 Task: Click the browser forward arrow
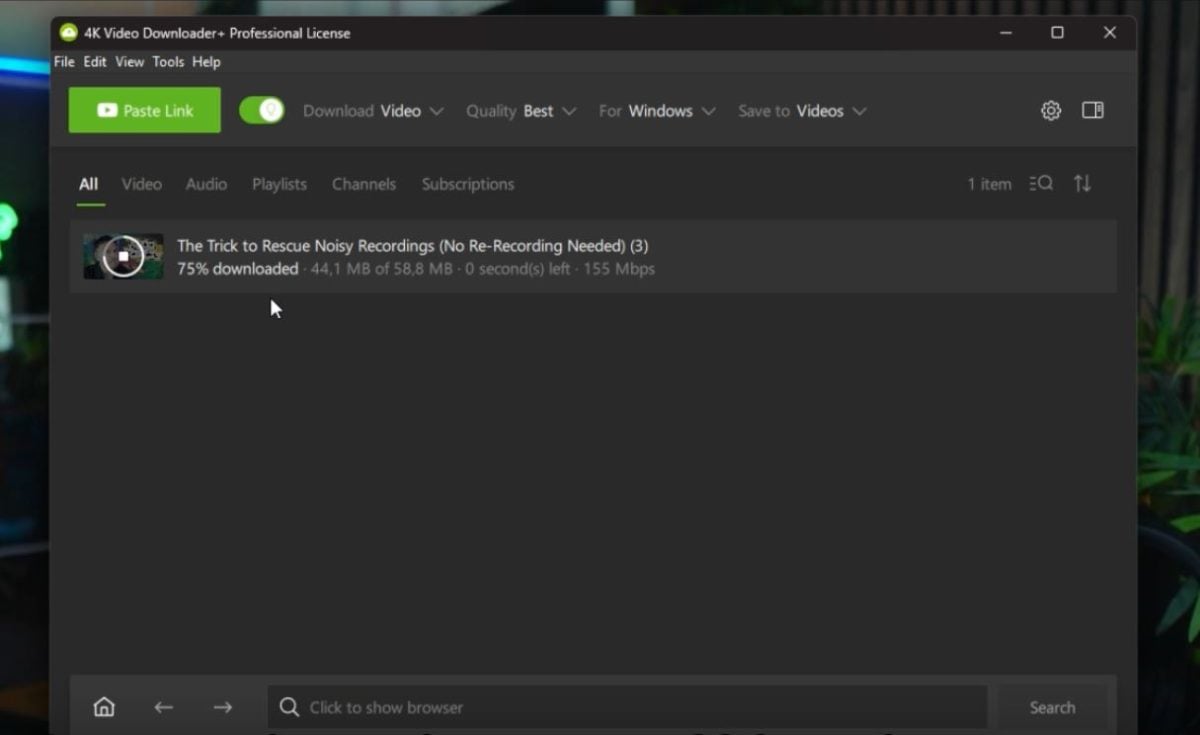pos(223,707)
